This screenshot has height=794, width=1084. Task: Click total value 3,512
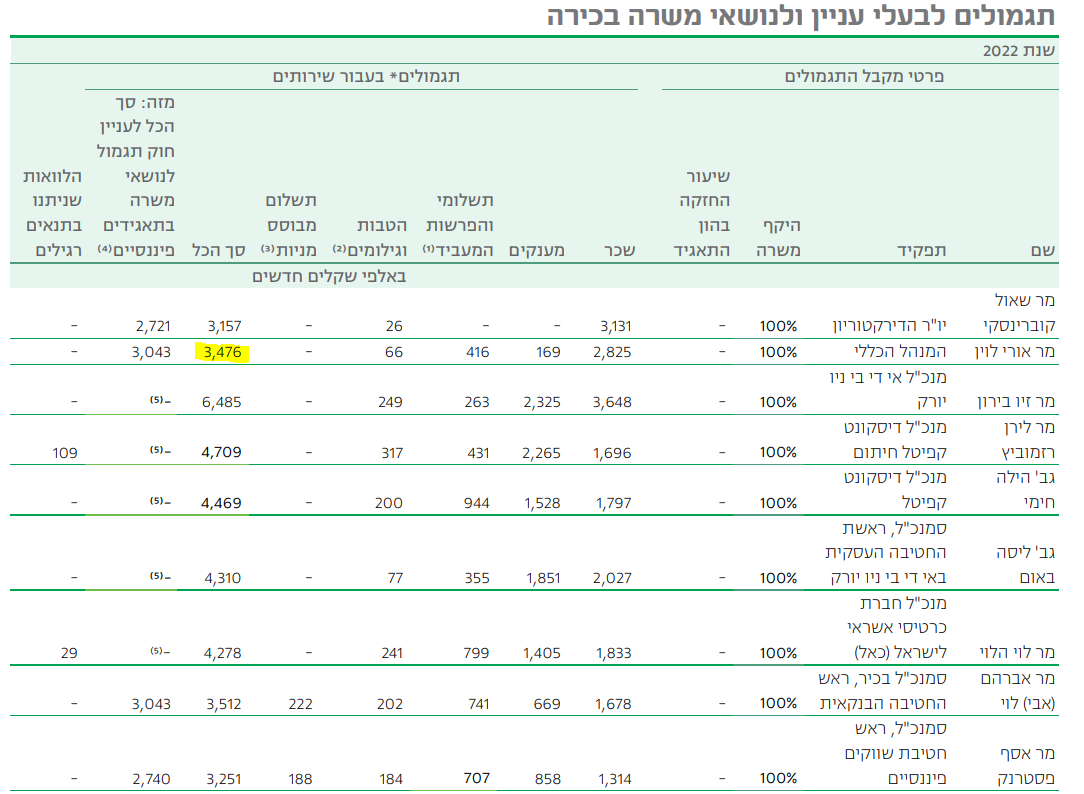pyautogui.click(x=223, y=704)
